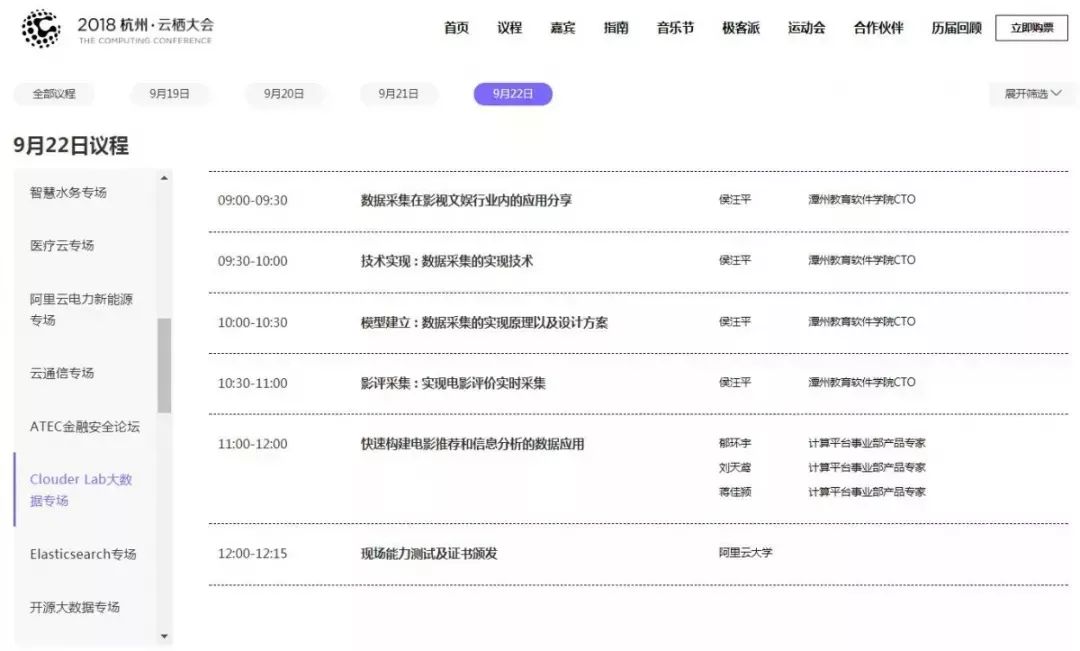Viewport: 1080px width, 651px height.
Task: Click speaker 蒋佳颖 in the 11:00 session
Action: (735, 492)
